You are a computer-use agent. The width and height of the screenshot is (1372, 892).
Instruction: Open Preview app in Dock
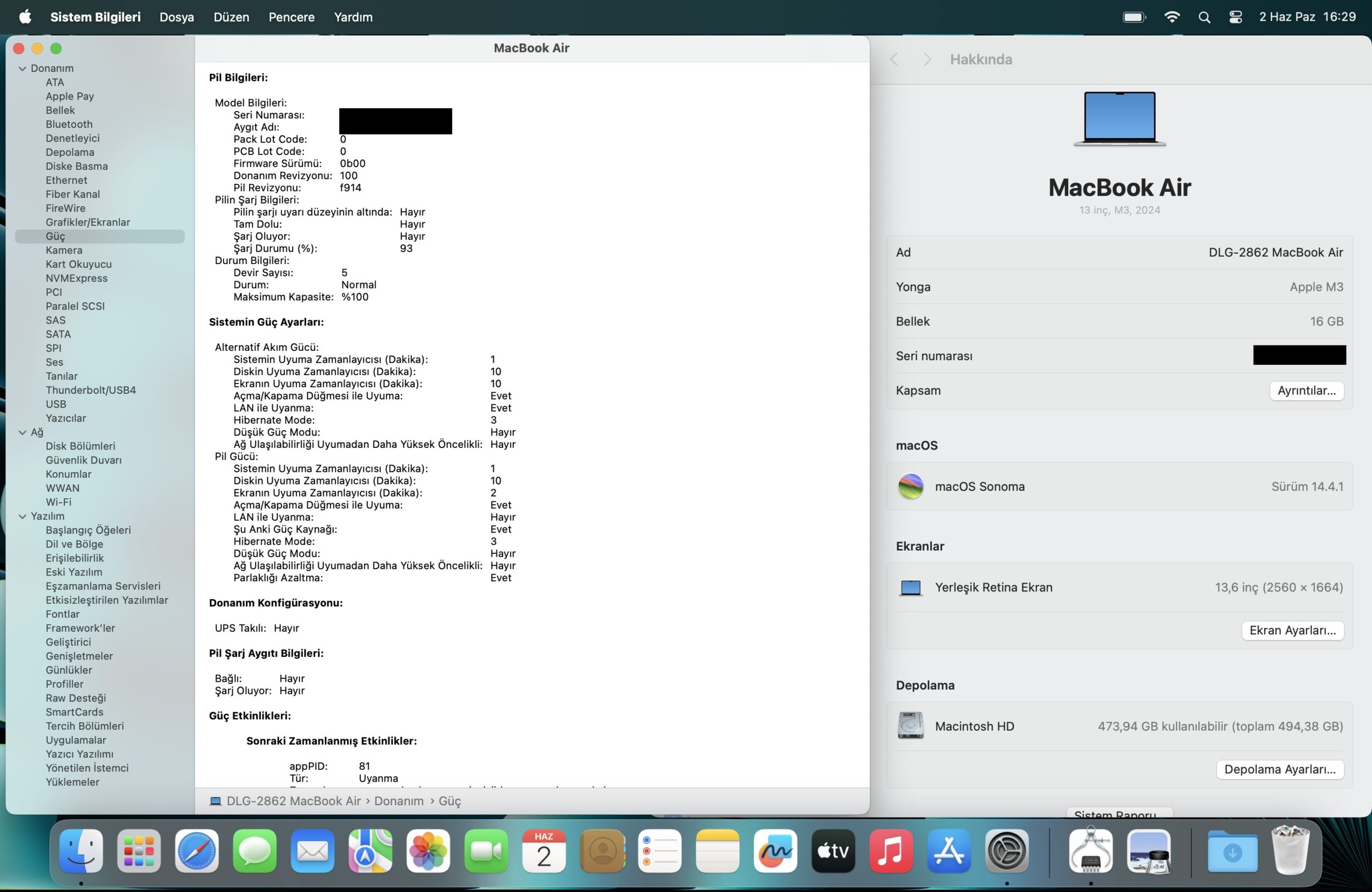click(1149, 851)
